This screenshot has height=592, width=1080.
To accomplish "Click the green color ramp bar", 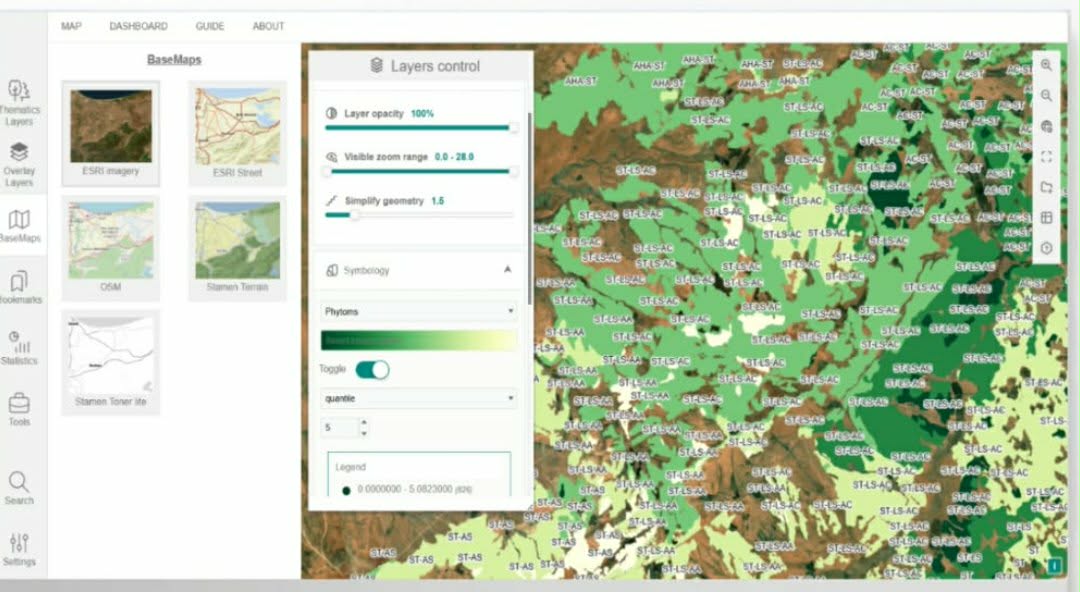I will click(x=419, y=340).
